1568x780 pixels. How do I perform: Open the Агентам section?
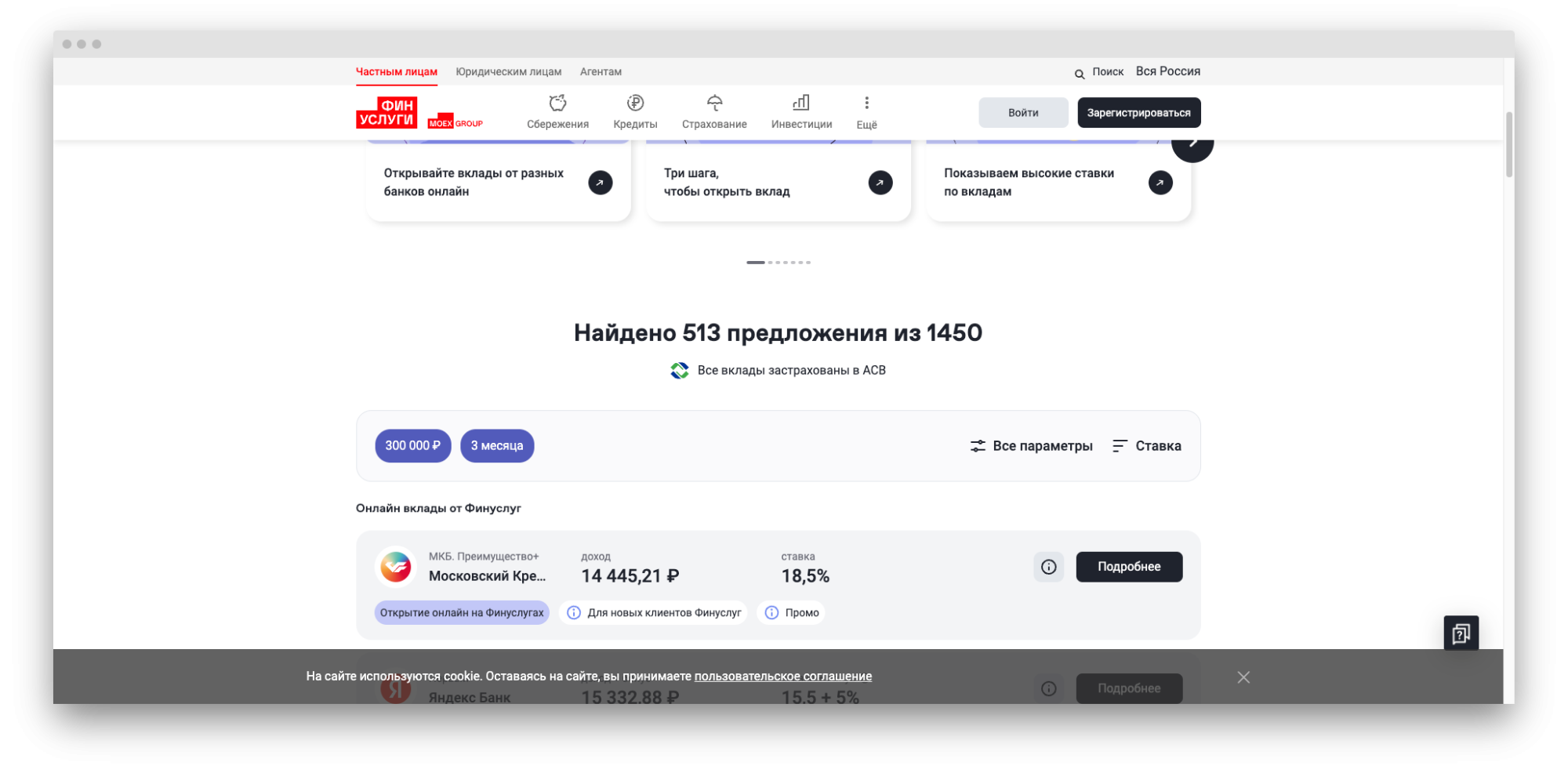click(x=601, y=71)
